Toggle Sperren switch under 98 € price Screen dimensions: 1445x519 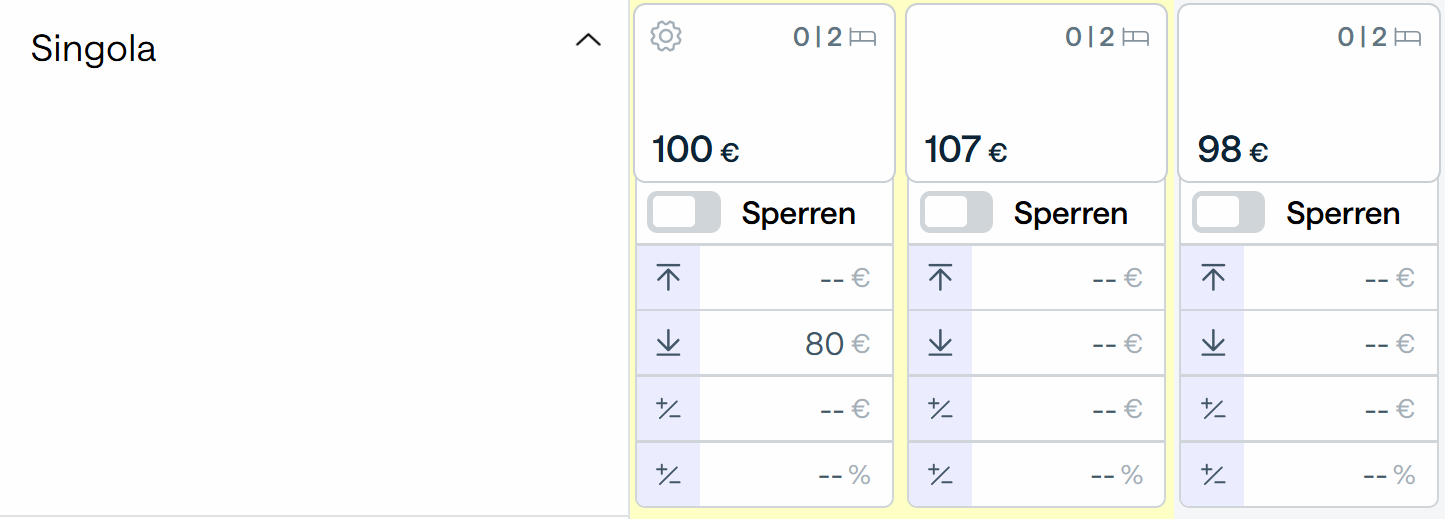tap(1229, 213)
